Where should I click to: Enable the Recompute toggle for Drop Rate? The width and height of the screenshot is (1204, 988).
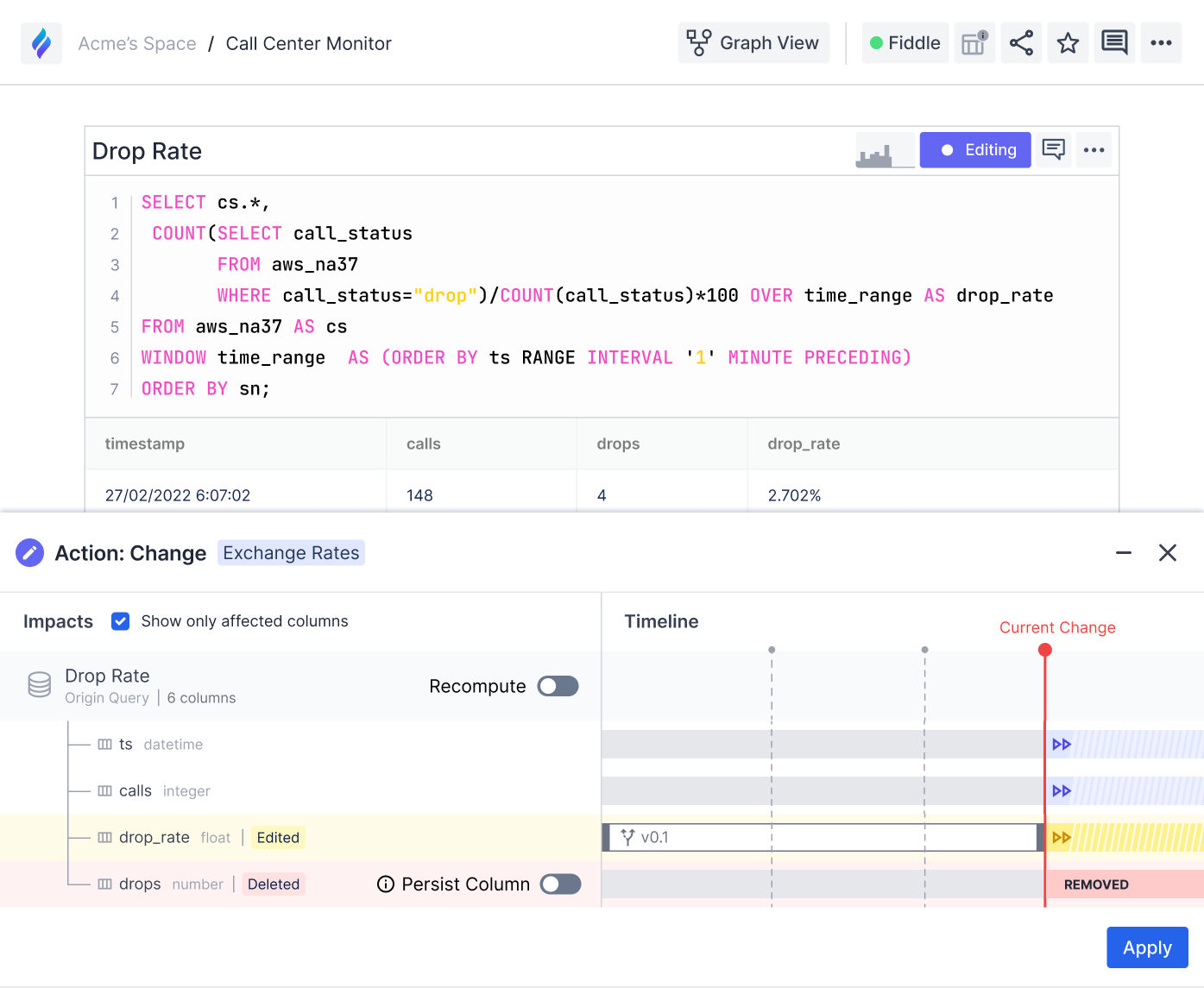(558, 686)
